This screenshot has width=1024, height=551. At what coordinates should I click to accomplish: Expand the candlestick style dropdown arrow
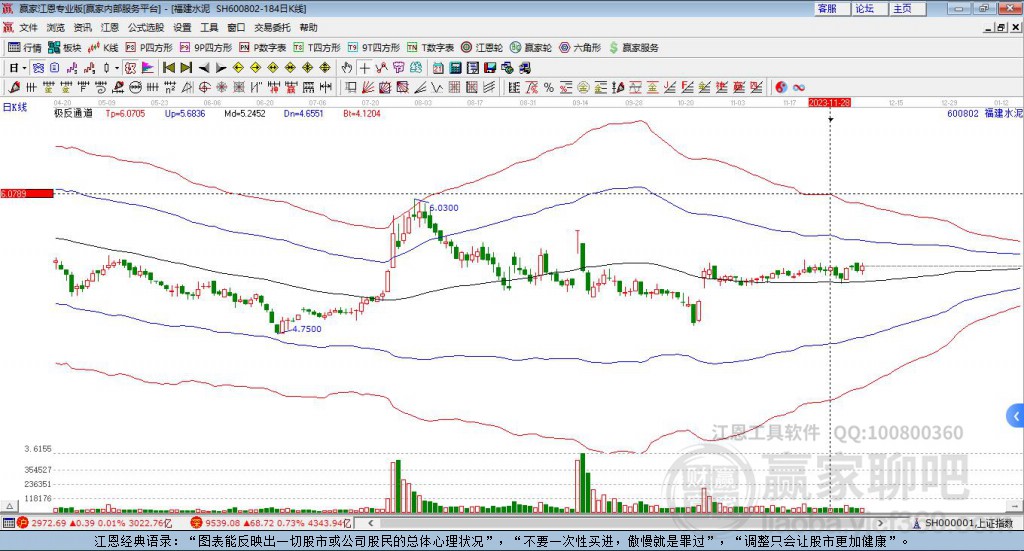coord(117,68)
